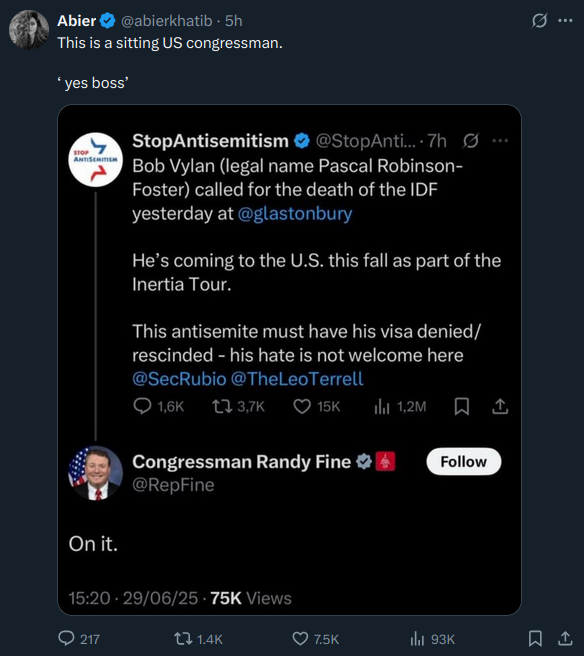View analytics showing 93K views
The width and height of the screenshot is (584, 656).
tap(433, 638)
